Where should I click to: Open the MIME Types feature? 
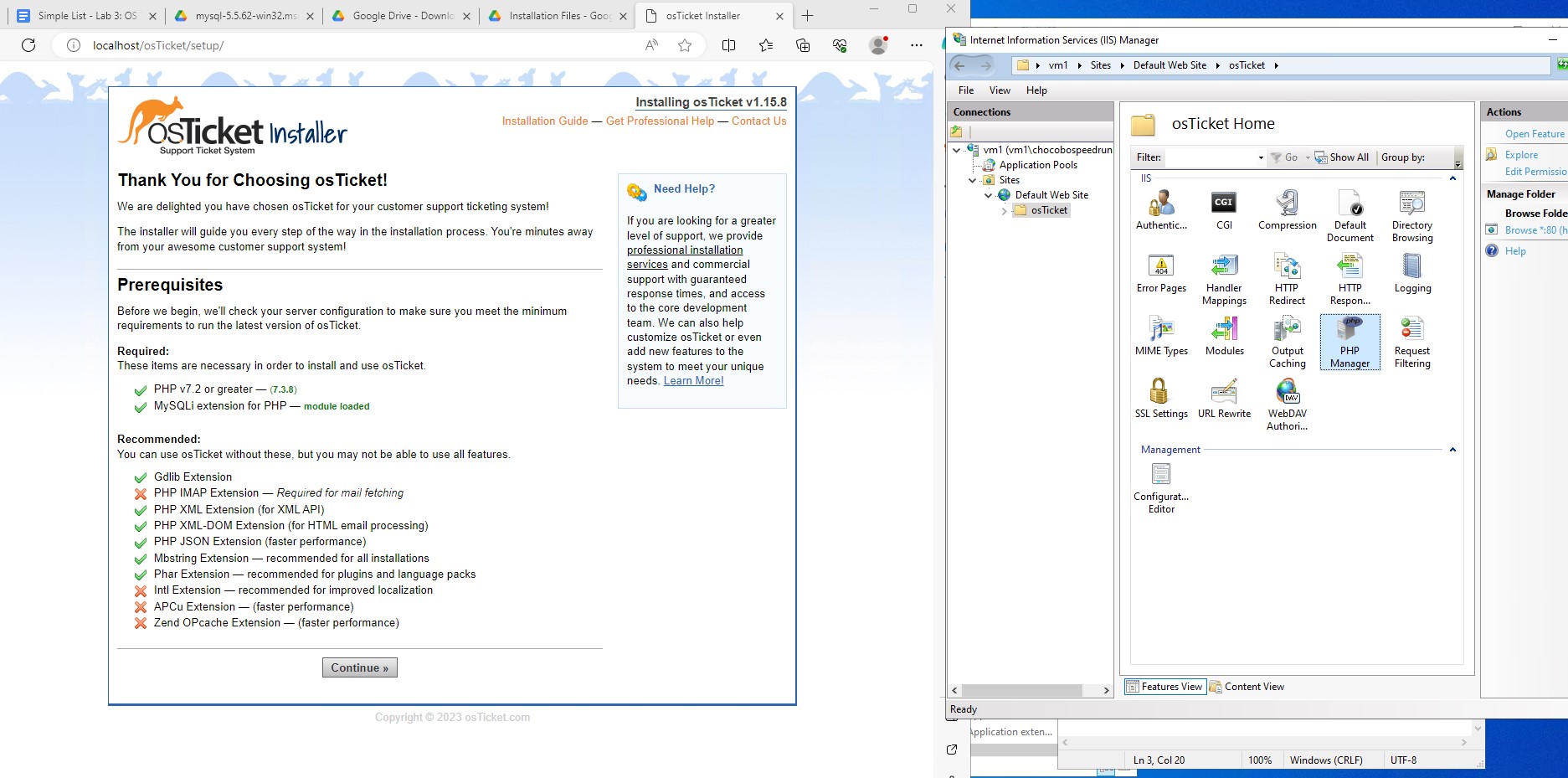click(1161, 337)
